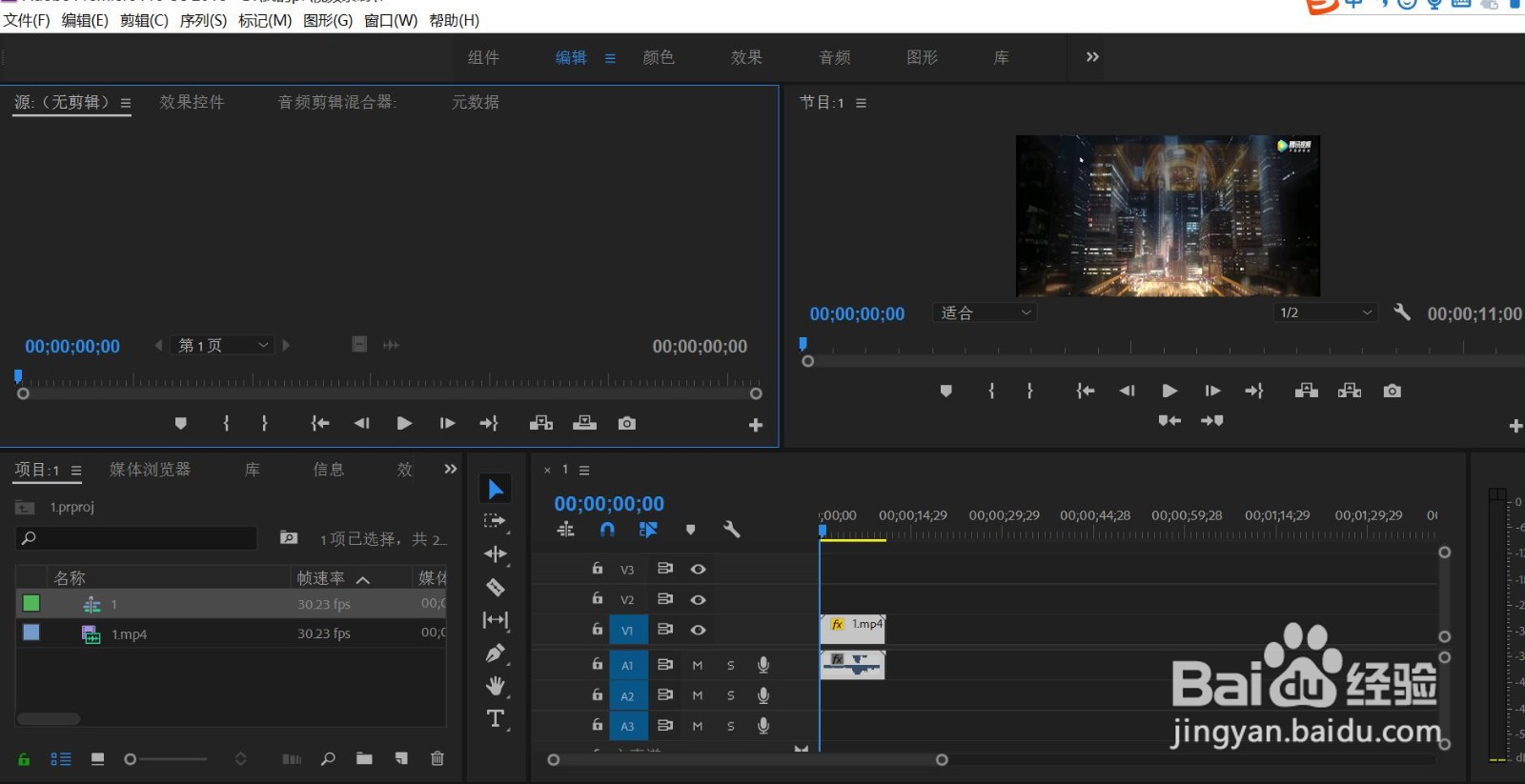Delete selected item with trash icon
The height and width of the screenshot is (784, 1525).
click(x=437, y=758)
